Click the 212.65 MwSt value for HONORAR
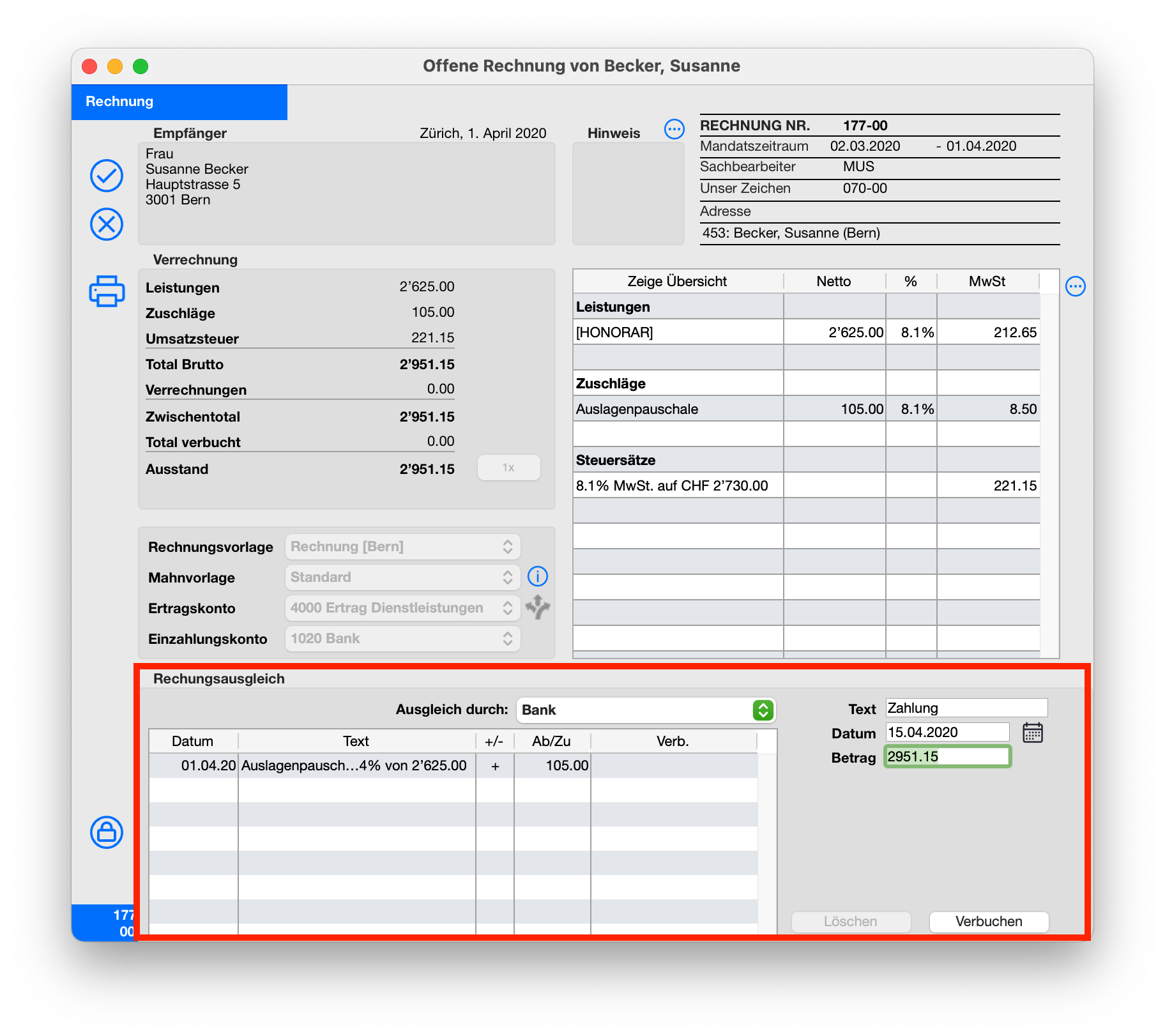1165x1036 pixels. tap(1016, 332)
